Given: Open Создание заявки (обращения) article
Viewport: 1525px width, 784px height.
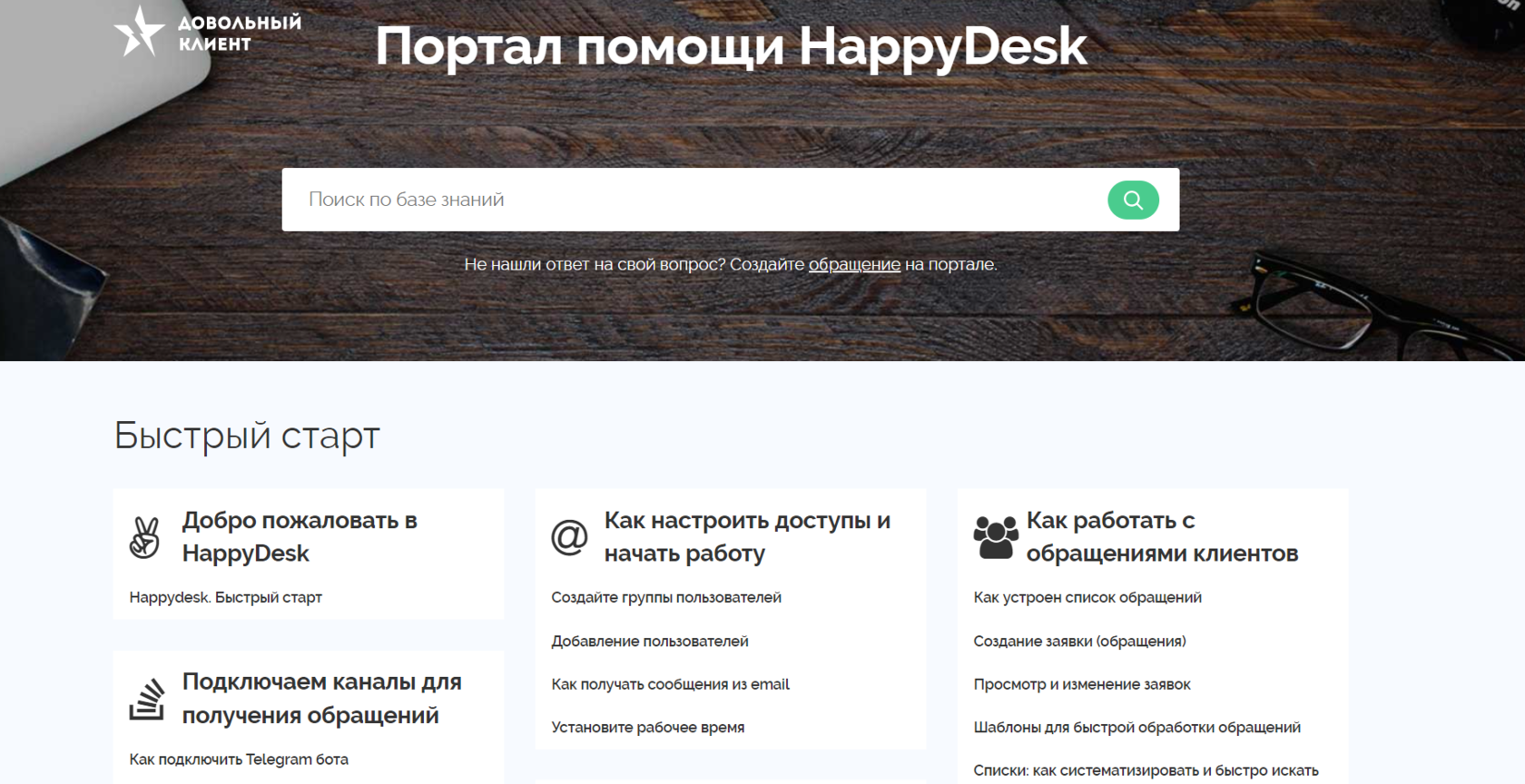Looking at the screenshot, I should point(1080,641).
